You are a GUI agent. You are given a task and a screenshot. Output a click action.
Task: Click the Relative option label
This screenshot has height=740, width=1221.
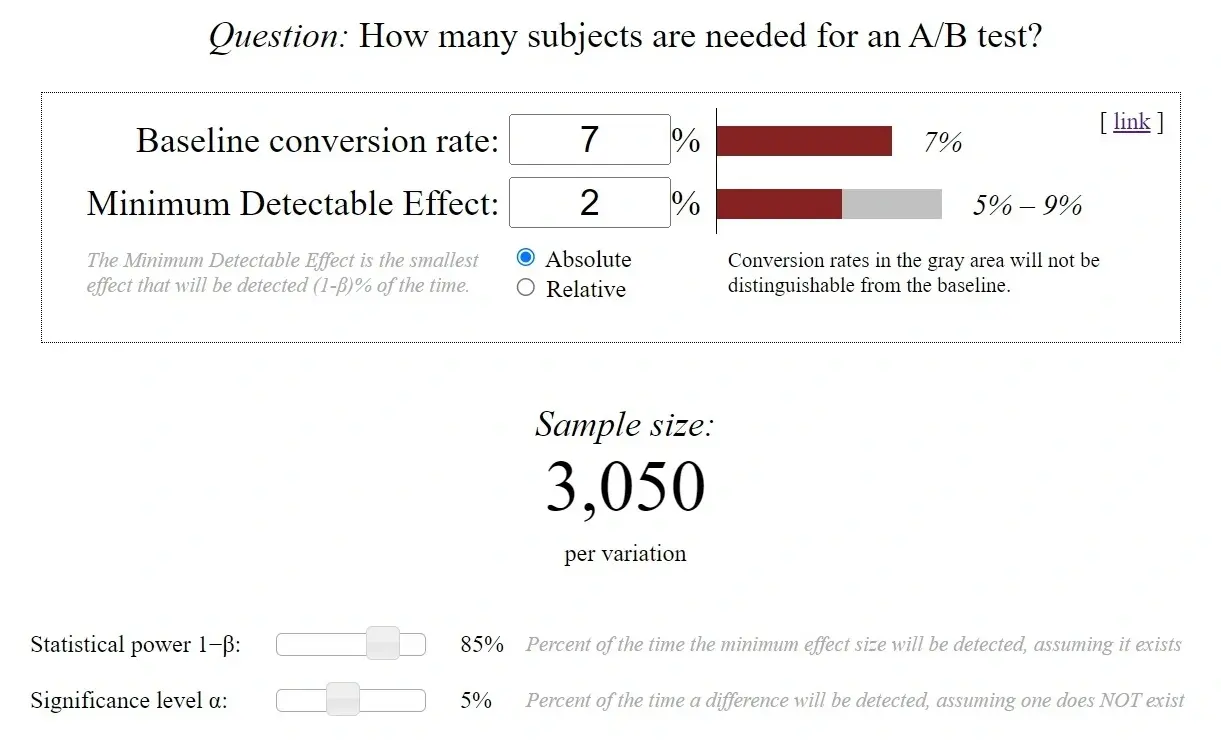click(x=585, y=289)
